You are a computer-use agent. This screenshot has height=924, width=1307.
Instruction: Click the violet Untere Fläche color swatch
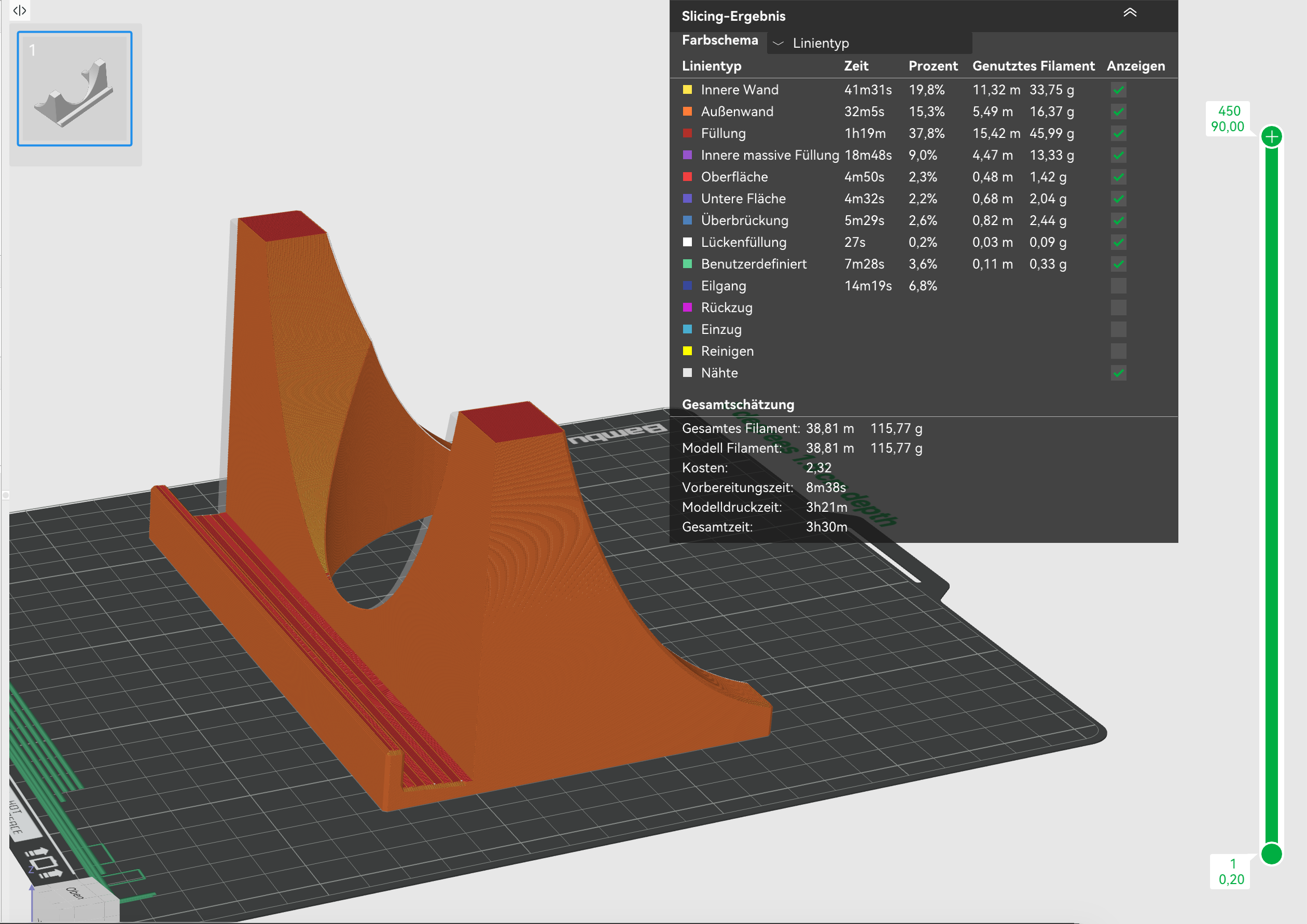pos(687,199)
